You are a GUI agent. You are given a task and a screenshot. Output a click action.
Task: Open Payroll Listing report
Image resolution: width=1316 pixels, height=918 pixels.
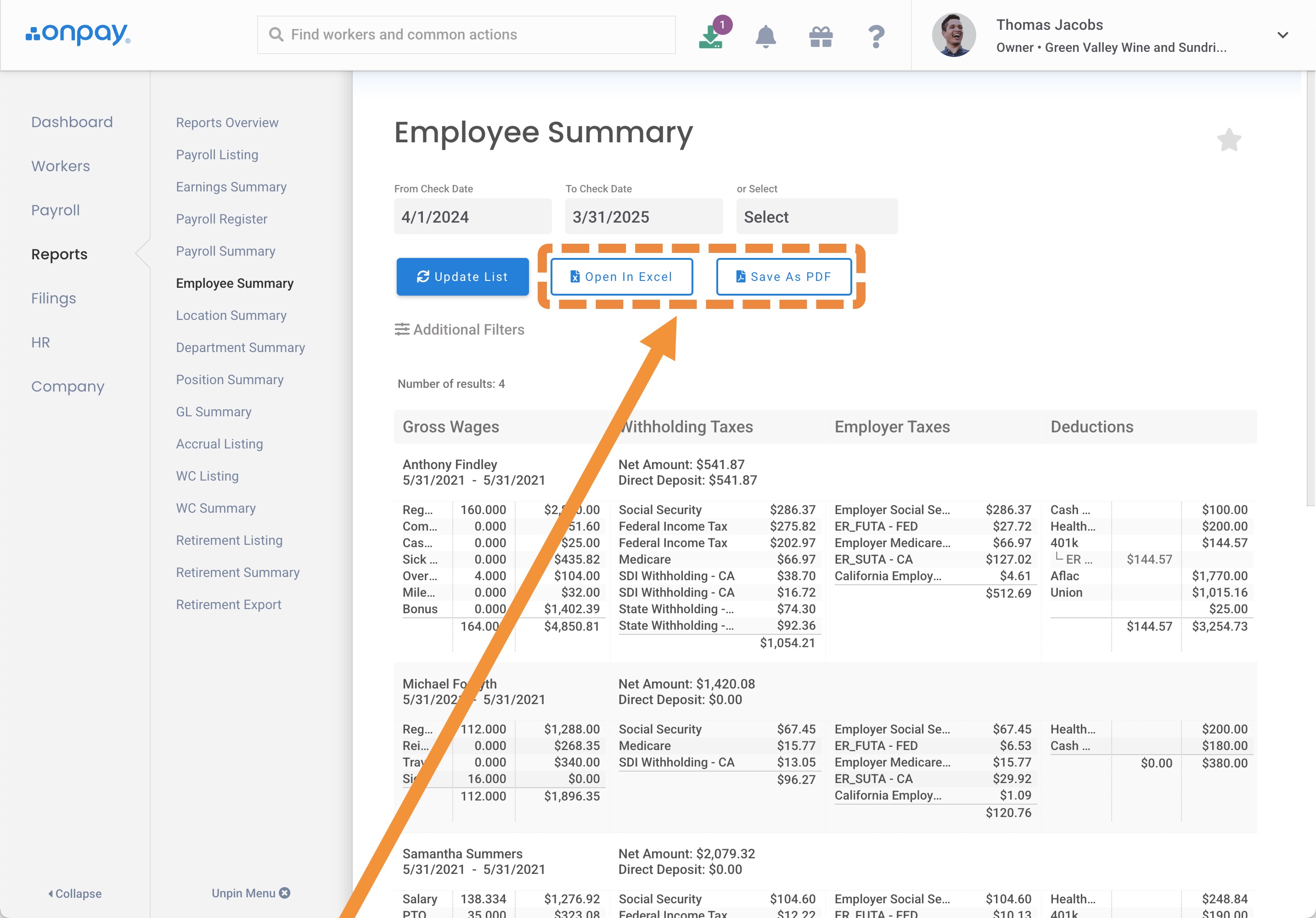pos(217,155)
